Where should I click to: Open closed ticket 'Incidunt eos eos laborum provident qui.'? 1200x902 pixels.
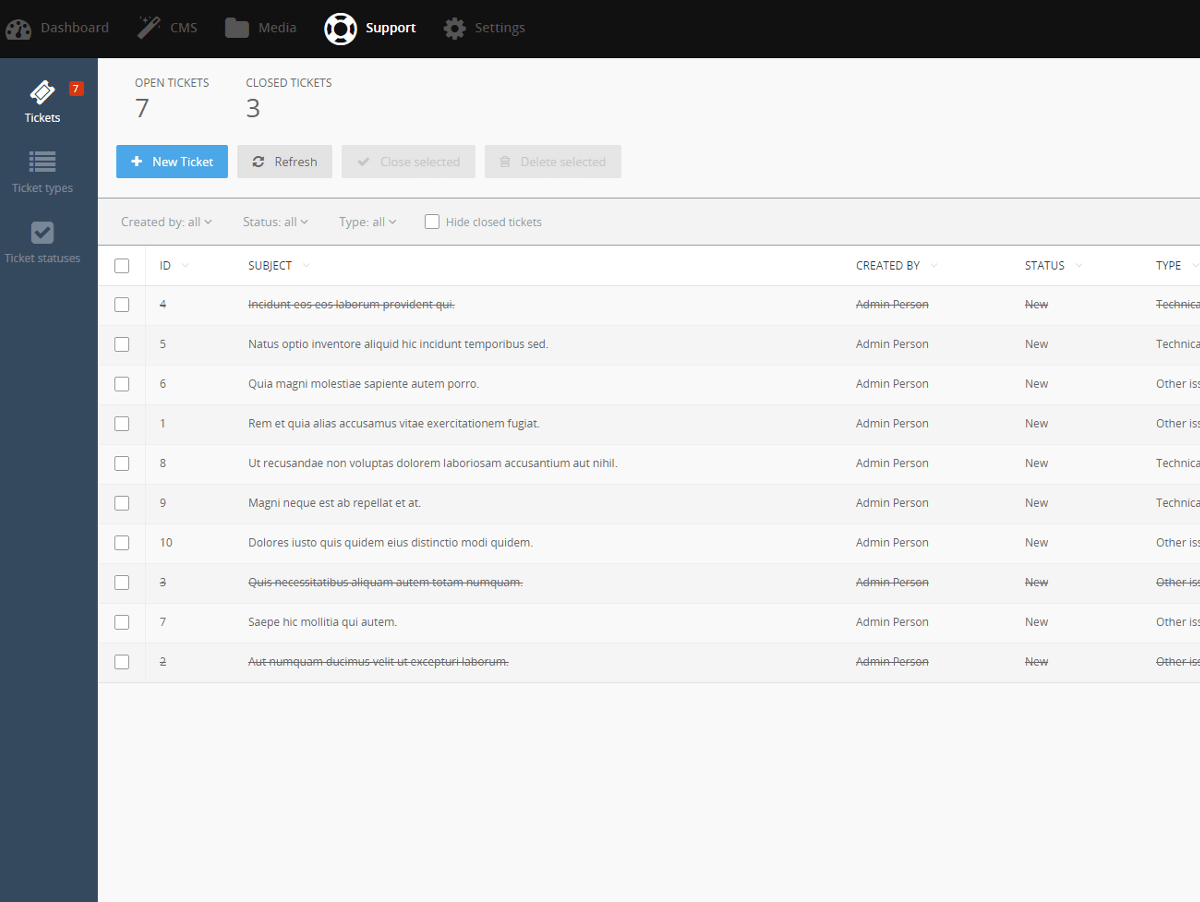[352, 305]
